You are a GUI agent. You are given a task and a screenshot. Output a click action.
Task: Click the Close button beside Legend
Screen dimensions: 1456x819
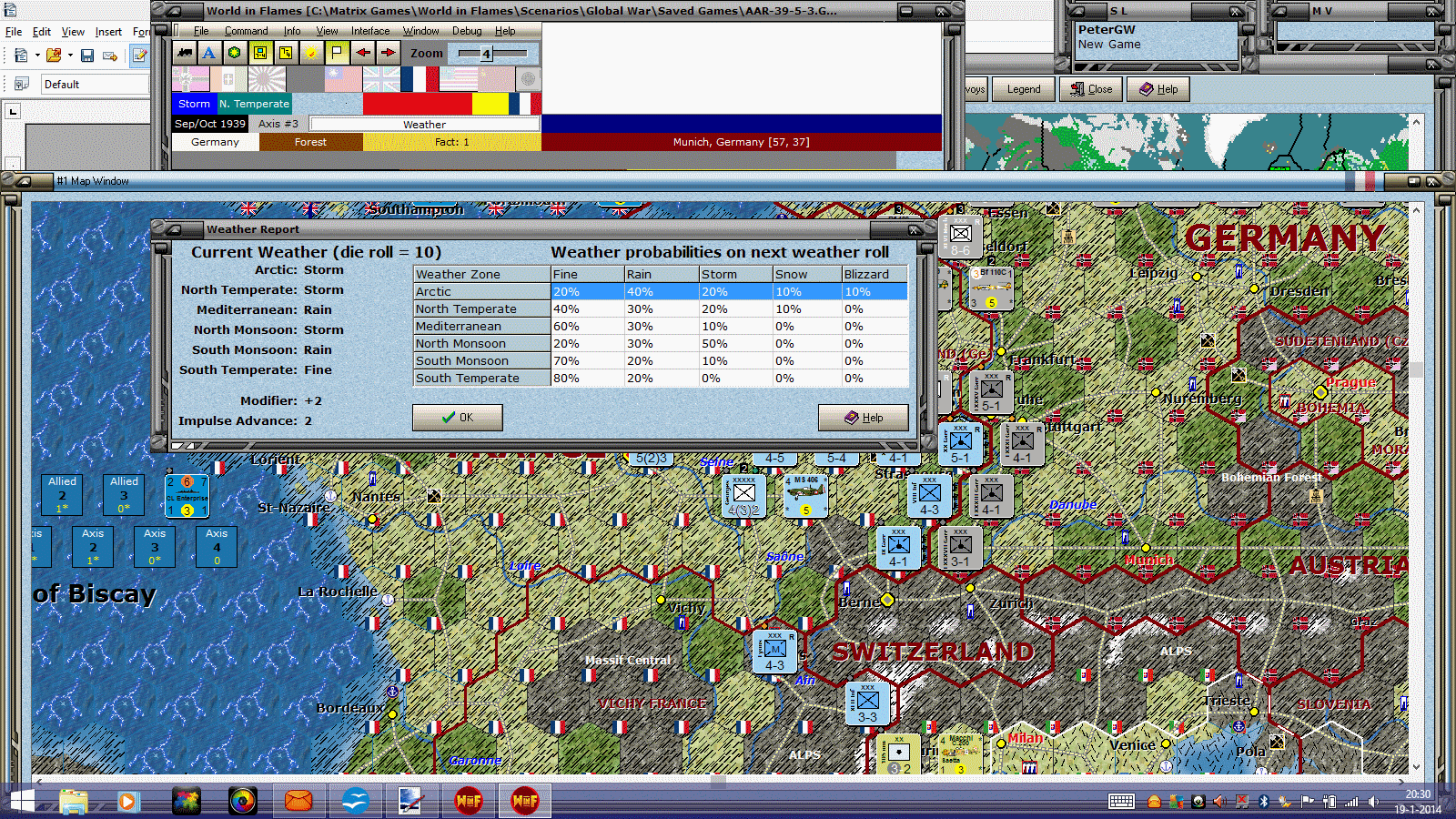click(x=1090, y=89)
